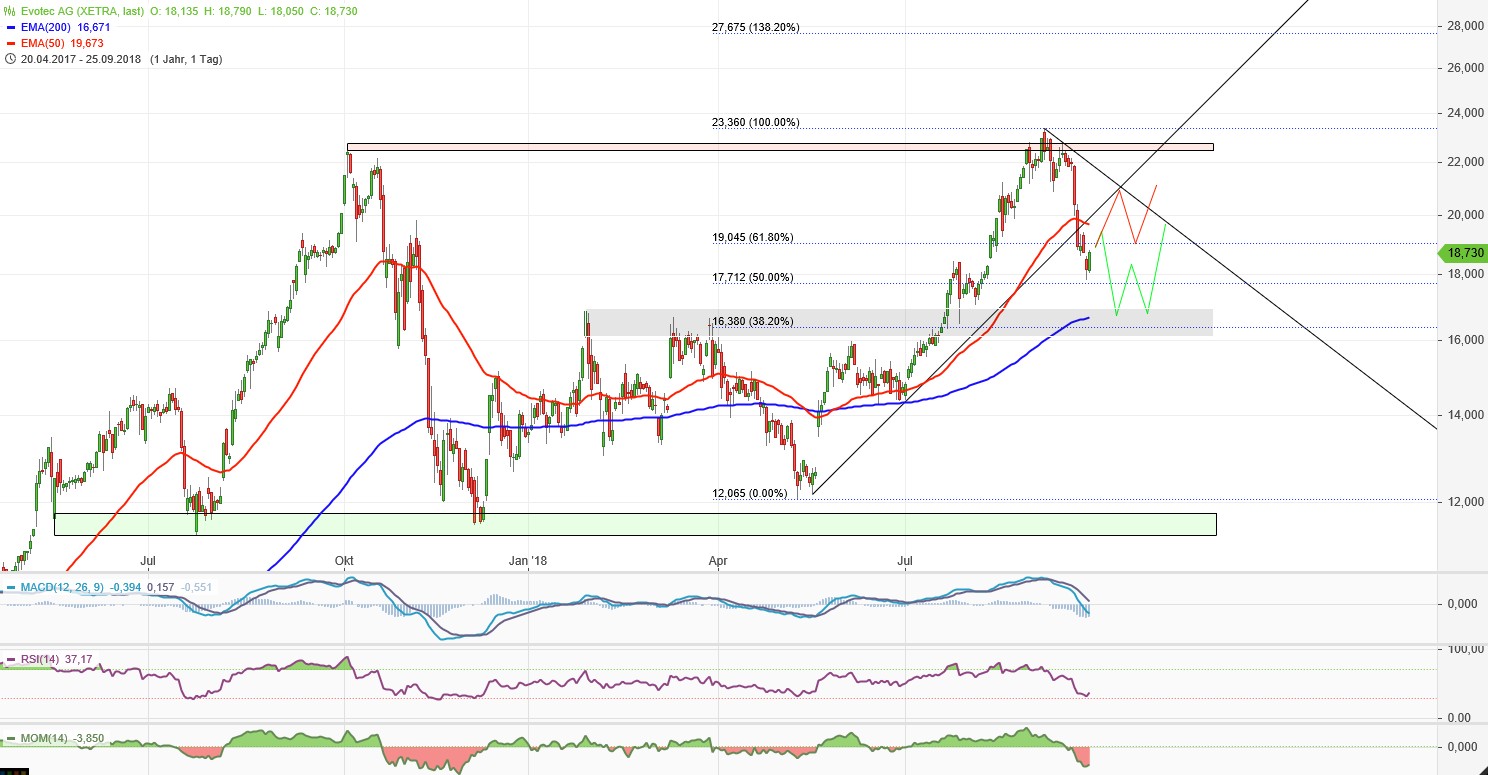1488x775 pixels.
Task: Click the candlestick chart icon beside Evotec AG
Action: click(x=9, y=10)
